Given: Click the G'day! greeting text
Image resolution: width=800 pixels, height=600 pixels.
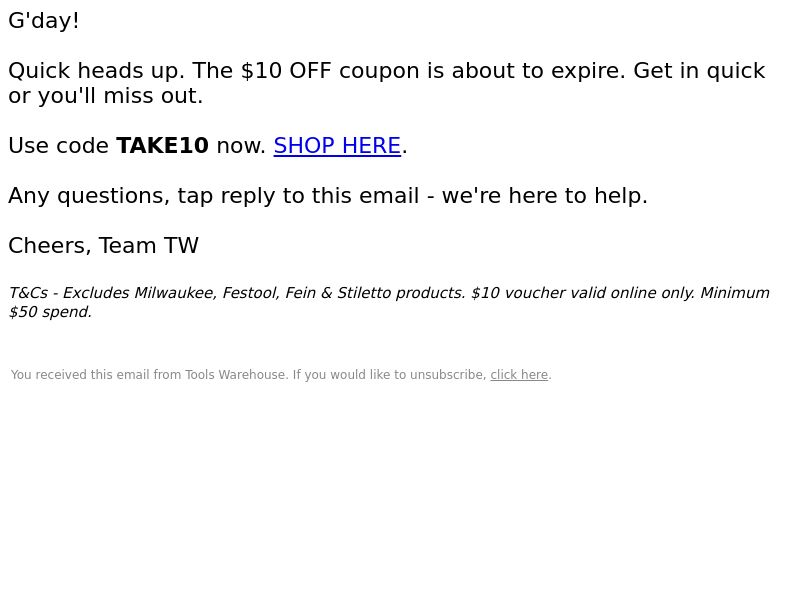Looking at the screenshot, I should (x=44, y=21).
